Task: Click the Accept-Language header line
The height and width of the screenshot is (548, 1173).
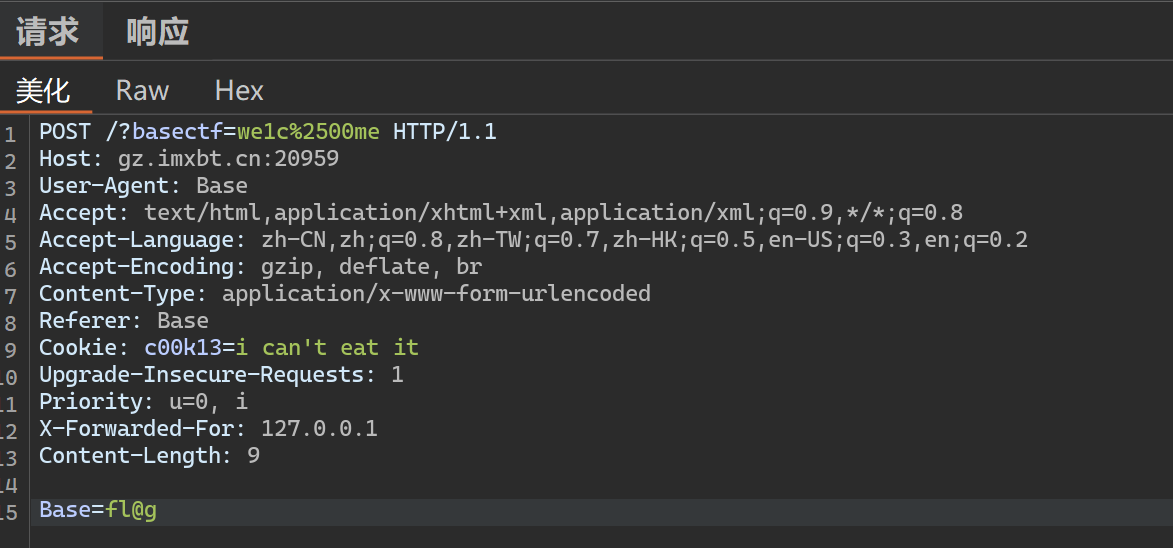Action: pos(533,240)
